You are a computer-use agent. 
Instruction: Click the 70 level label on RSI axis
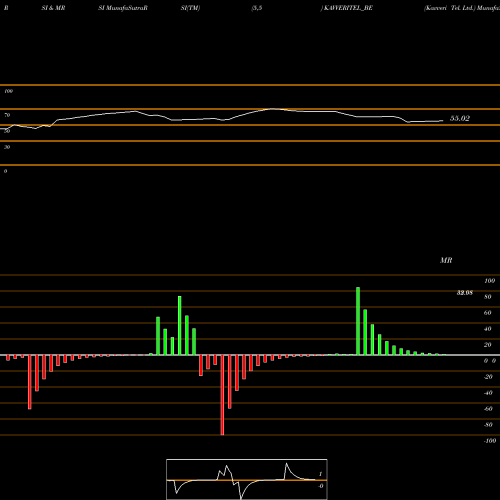pos(7,115)
